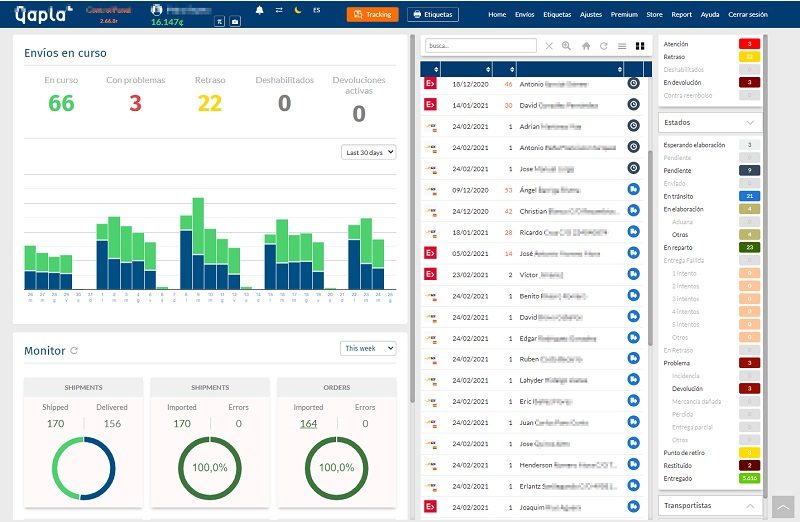
Task: Open the Last 30 days dropdown
Action: (368, 152)
